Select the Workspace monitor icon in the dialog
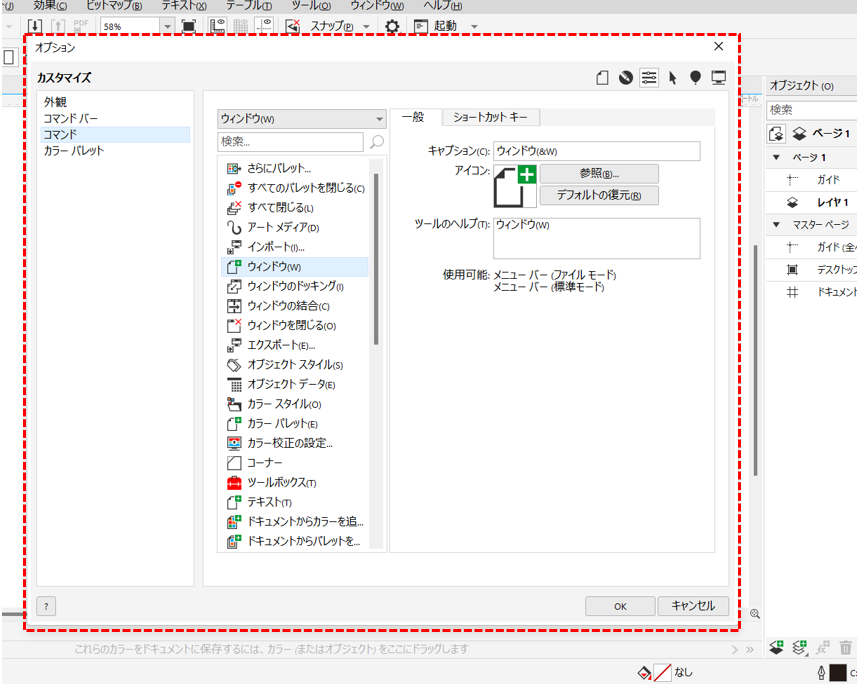The height and width of the screenshot is (688, 861). (x=718, y=77)
